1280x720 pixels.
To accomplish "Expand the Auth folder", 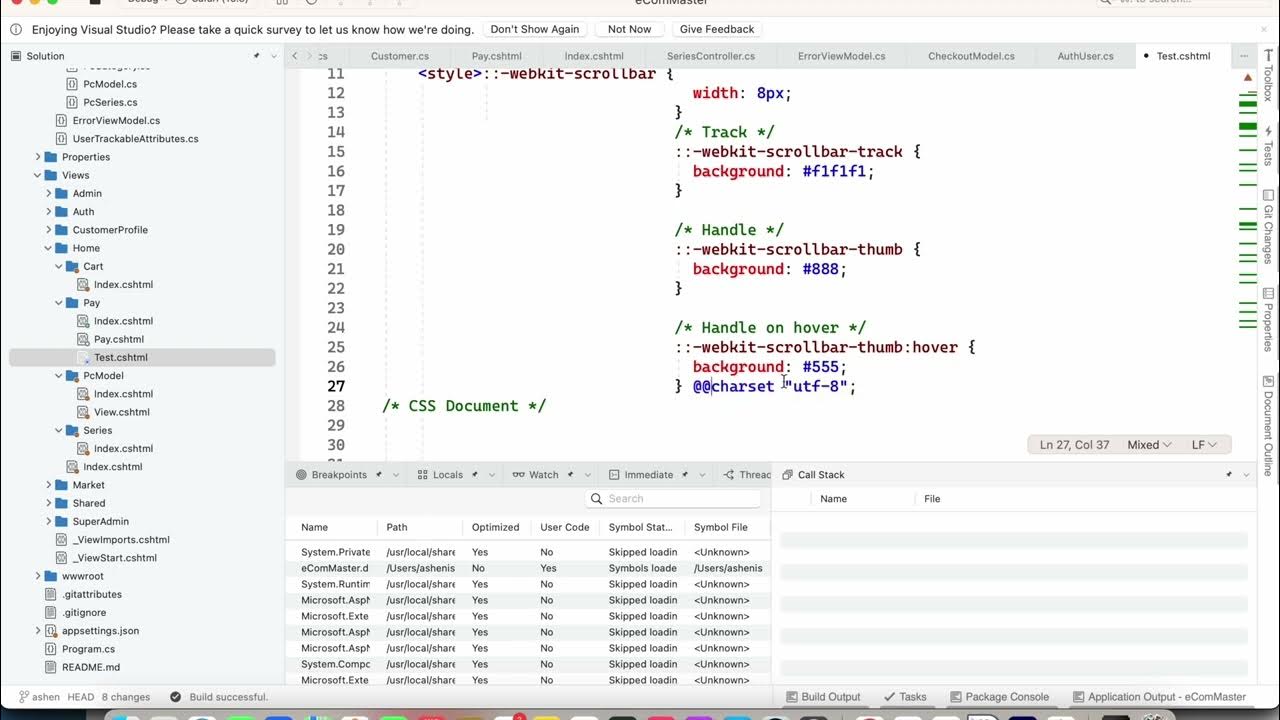I will (x=48, y=212).
